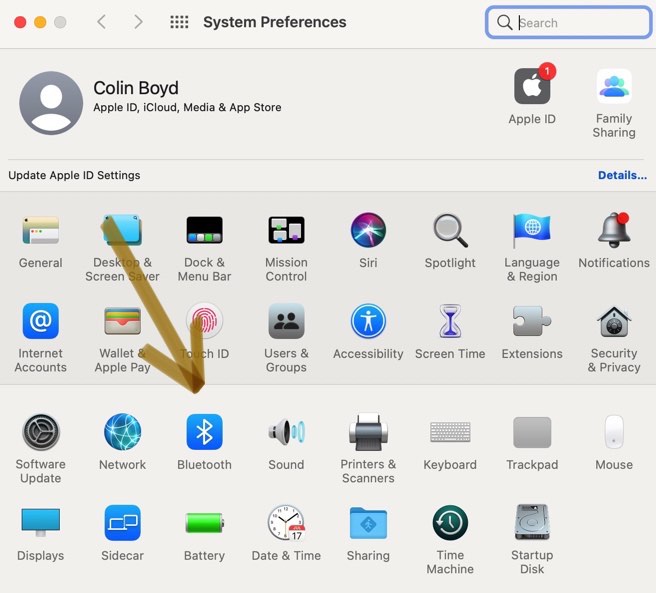The width and height of the screenshot is (656, 593).
Task: Open the Siri preference pane
Action: (368, 231)
